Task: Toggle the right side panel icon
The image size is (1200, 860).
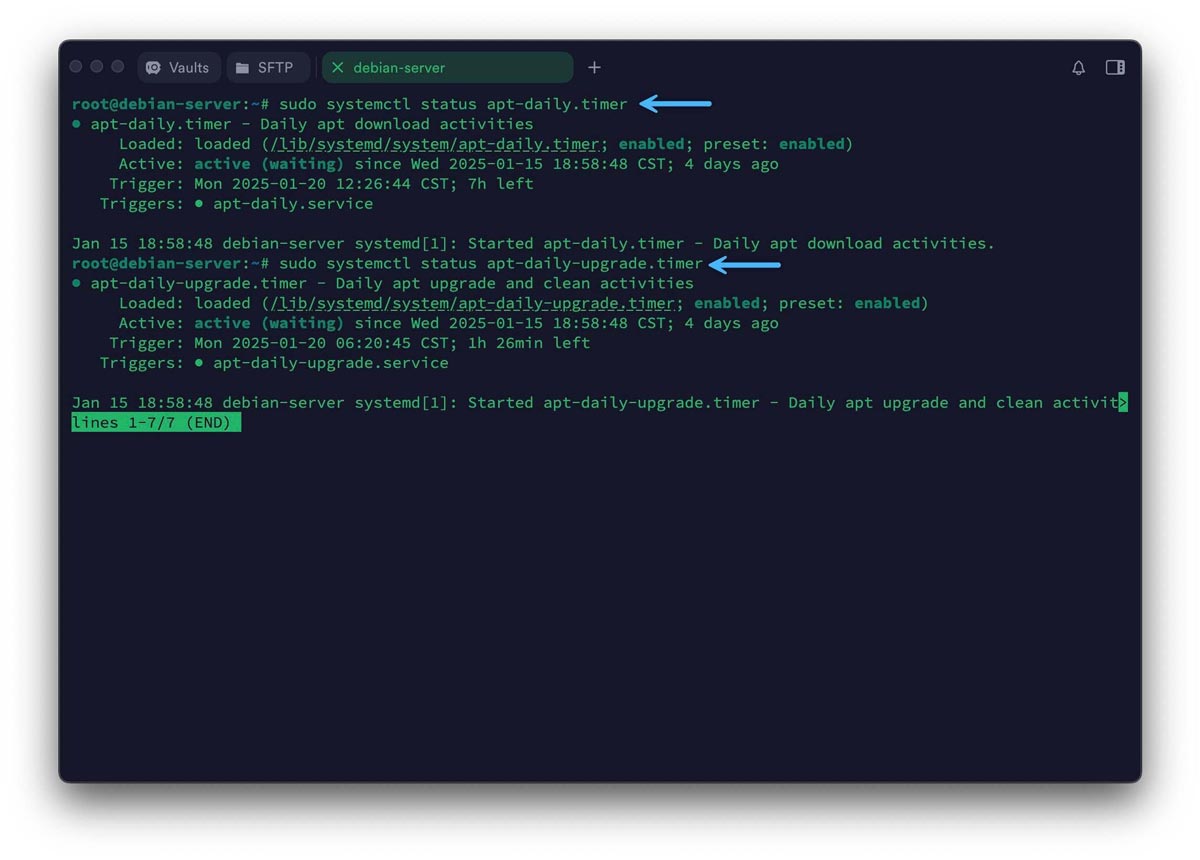Action: click(x=1115, y=68)
